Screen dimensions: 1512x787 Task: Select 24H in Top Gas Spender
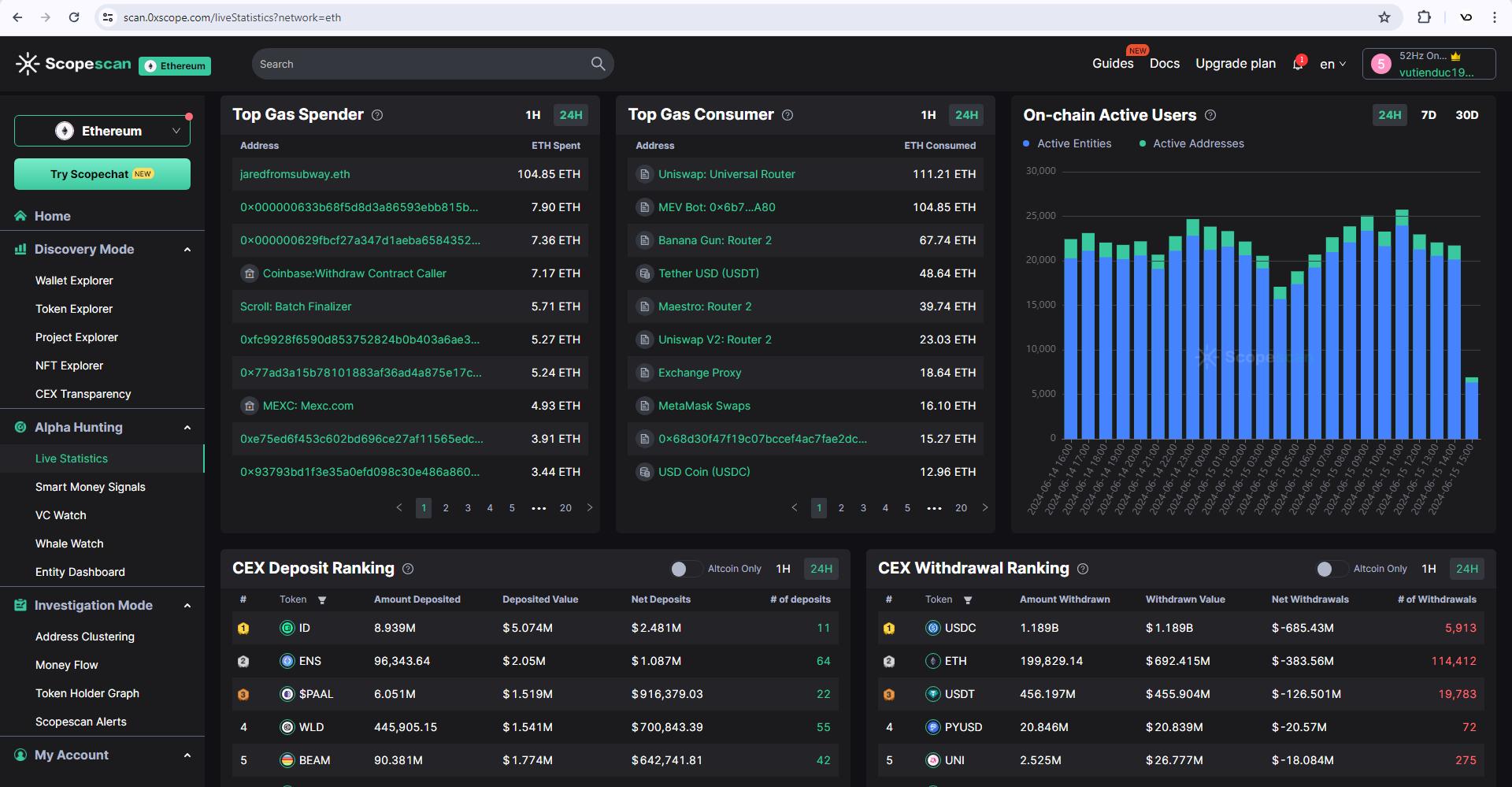click(571, 115)
